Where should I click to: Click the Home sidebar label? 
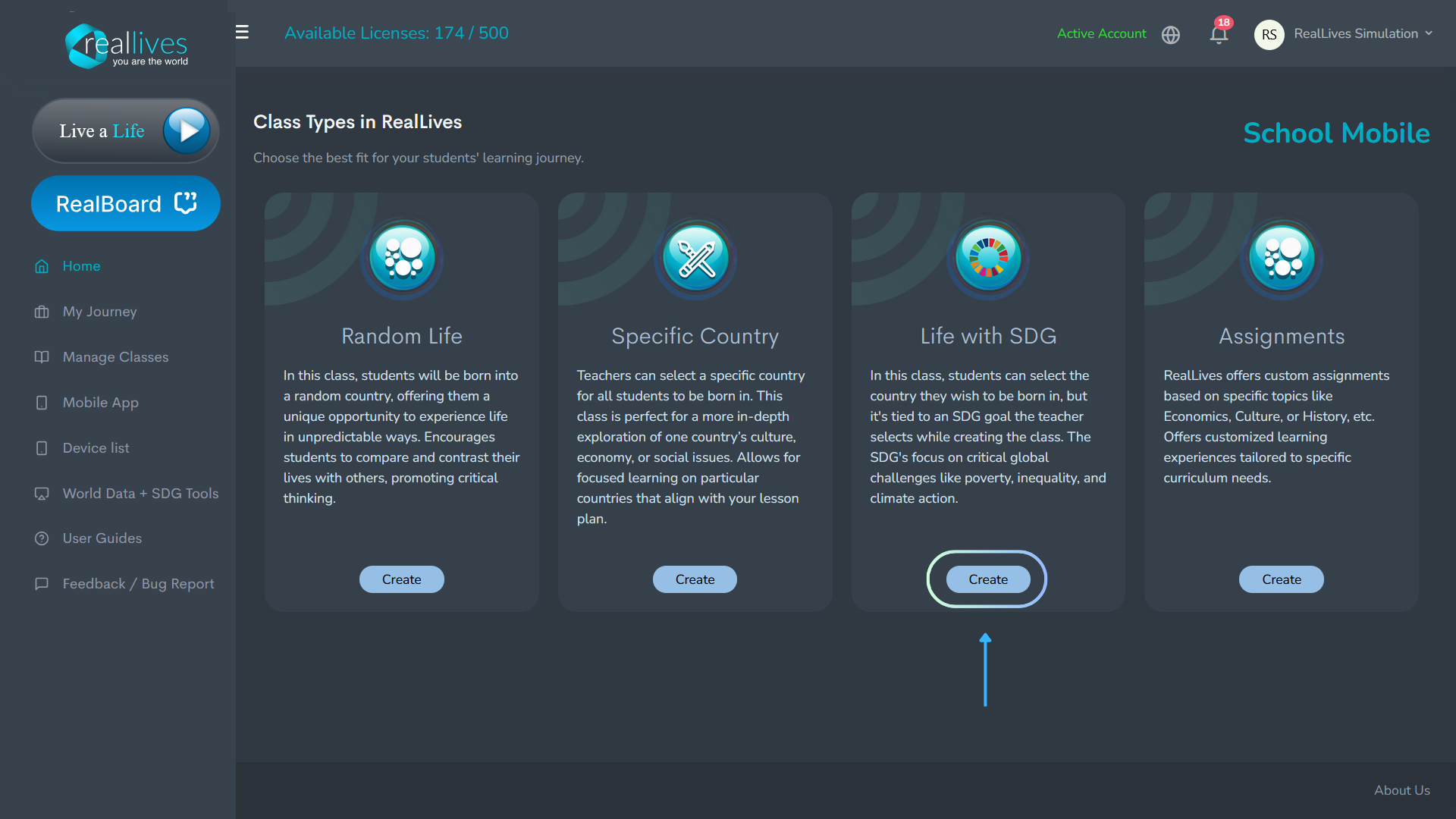point(82,266)
